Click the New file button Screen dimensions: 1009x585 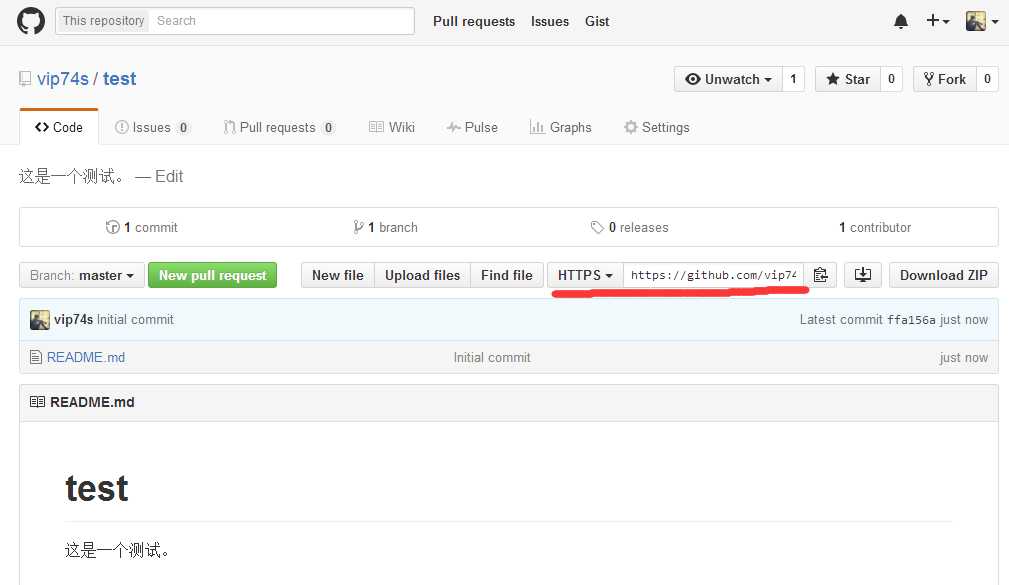point(338,275)
